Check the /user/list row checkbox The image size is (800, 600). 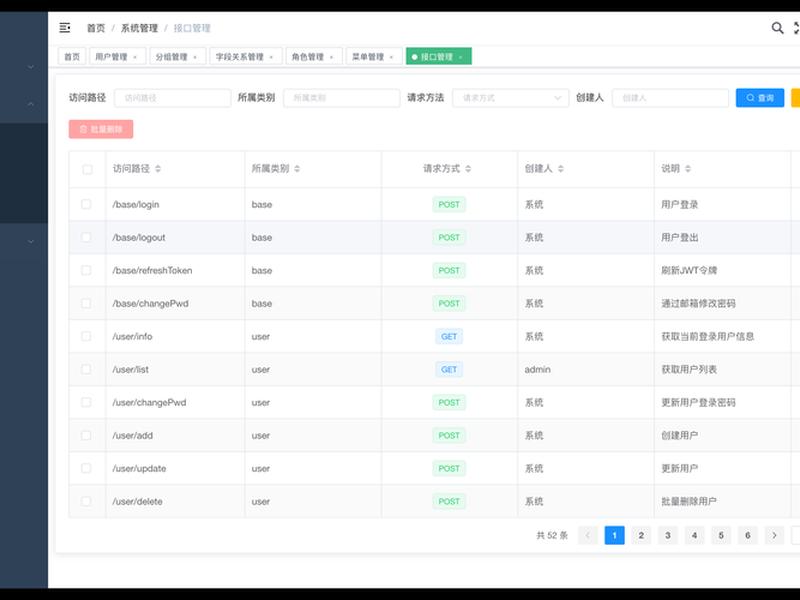click(86, 369)
